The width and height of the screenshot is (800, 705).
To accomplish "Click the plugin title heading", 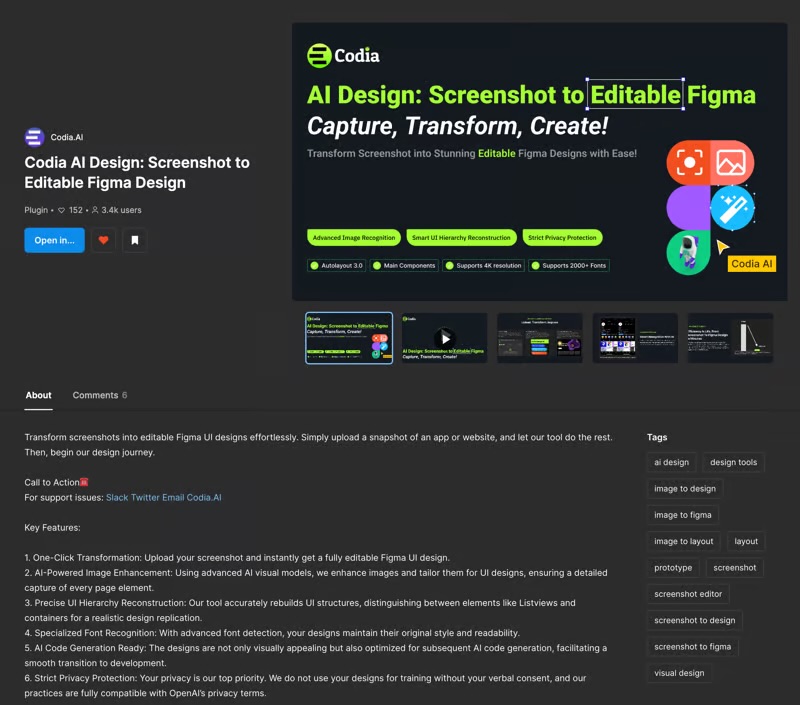I will pyautogui.click(x=137, y=172).
